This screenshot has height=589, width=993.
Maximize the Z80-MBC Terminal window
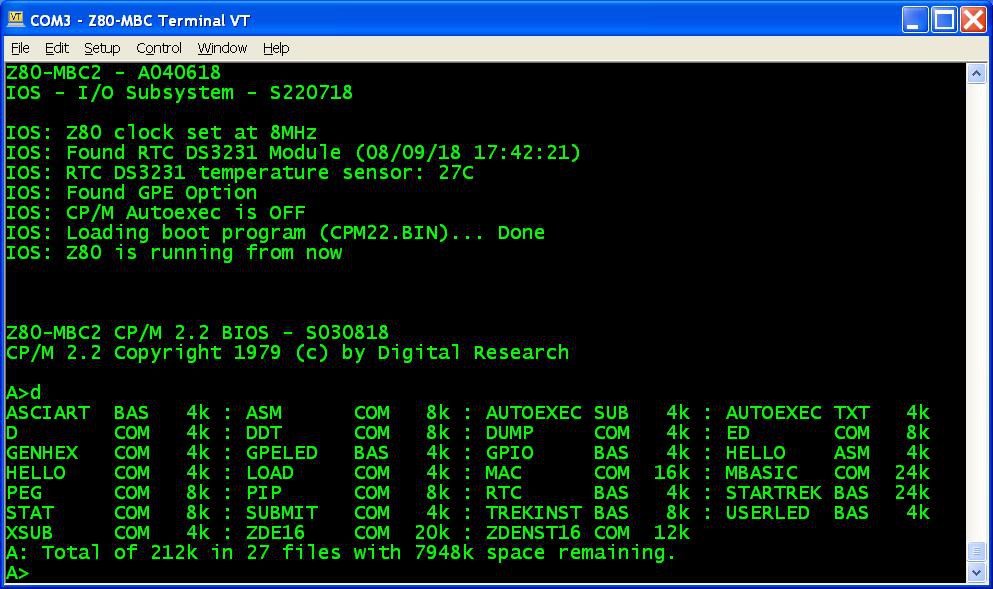click(944, 20)
